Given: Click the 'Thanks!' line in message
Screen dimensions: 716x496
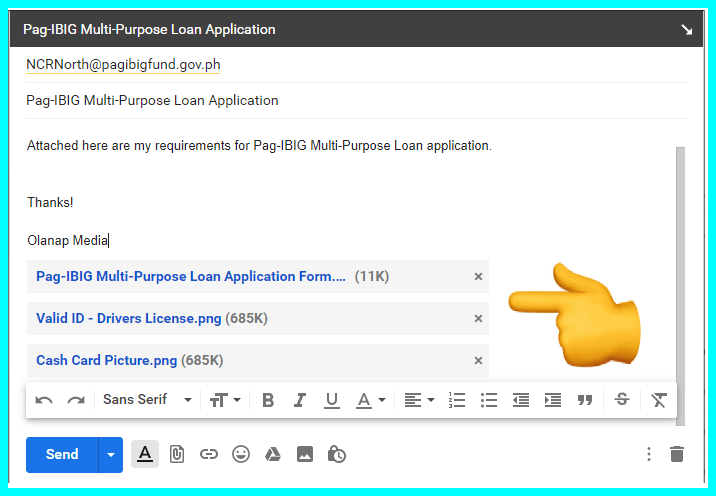Looking at the screenshot, I should (50, 202).
